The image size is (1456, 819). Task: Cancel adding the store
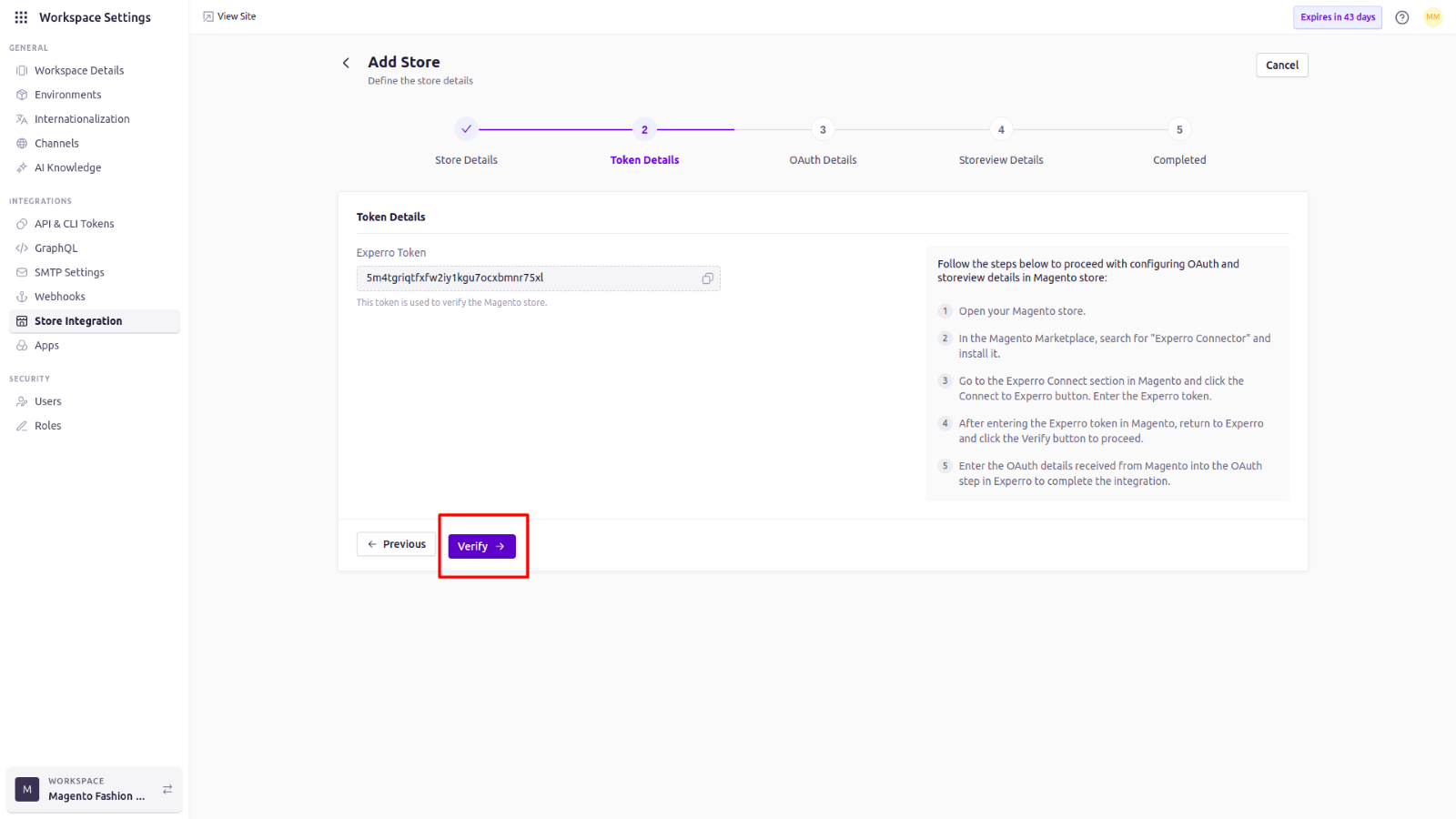tap(1282, 66)
